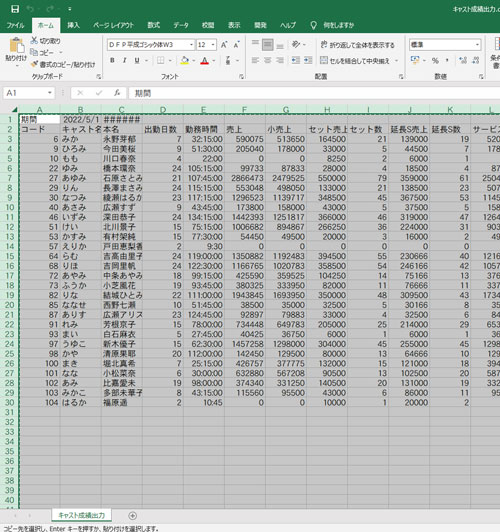
Task: Open merge and center dropdown arrow
Action: (396, 61)
